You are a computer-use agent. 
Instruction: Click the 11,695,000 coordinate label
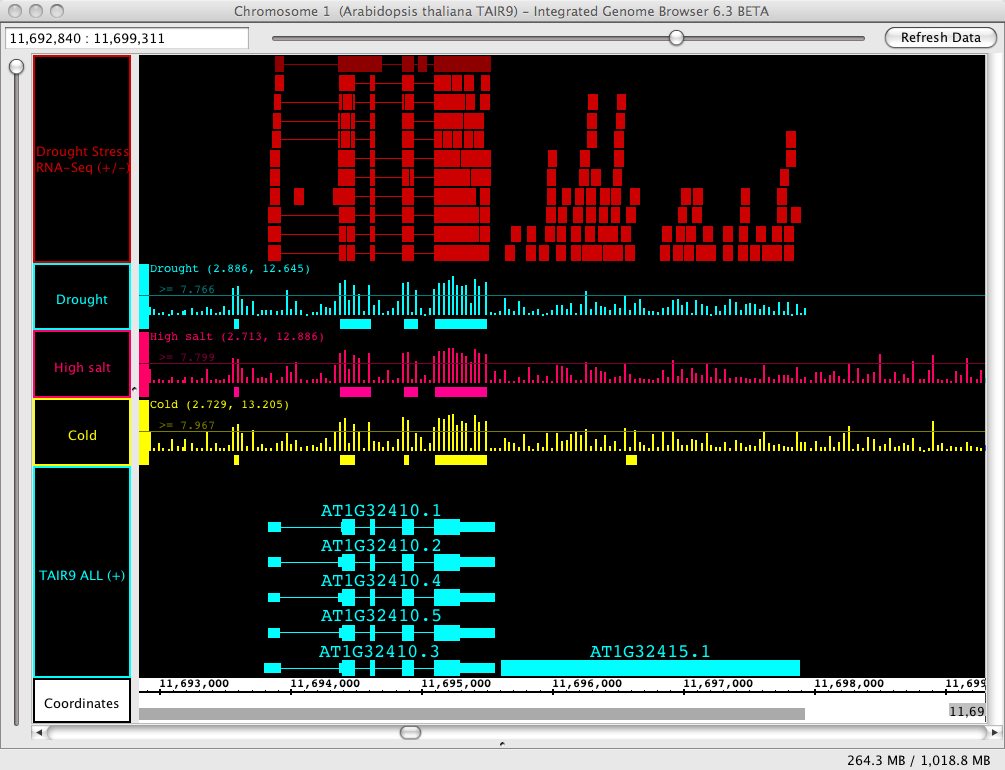click(456, 683)
